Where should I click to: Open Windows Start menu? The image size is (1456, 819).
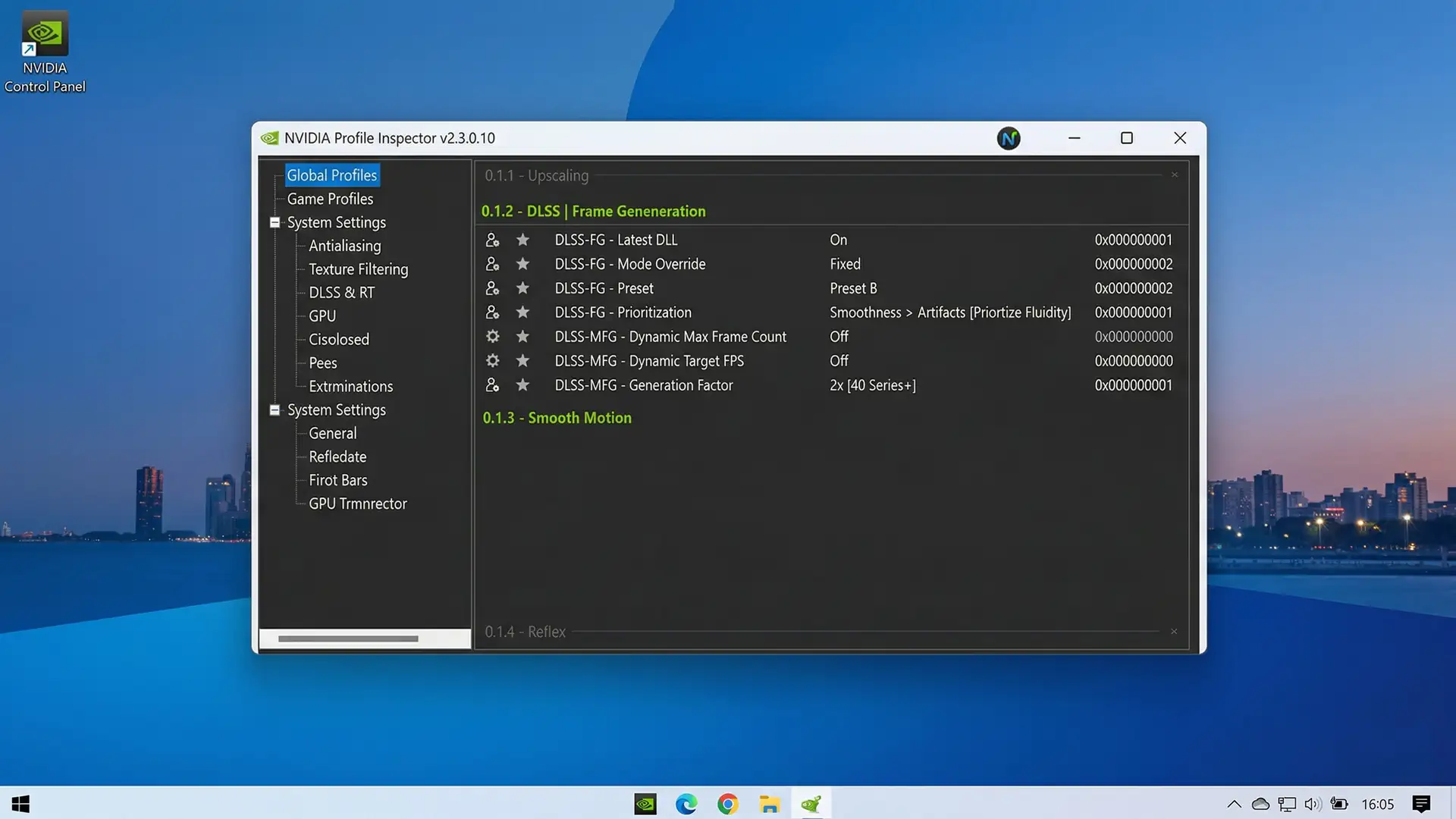(20, 804)
